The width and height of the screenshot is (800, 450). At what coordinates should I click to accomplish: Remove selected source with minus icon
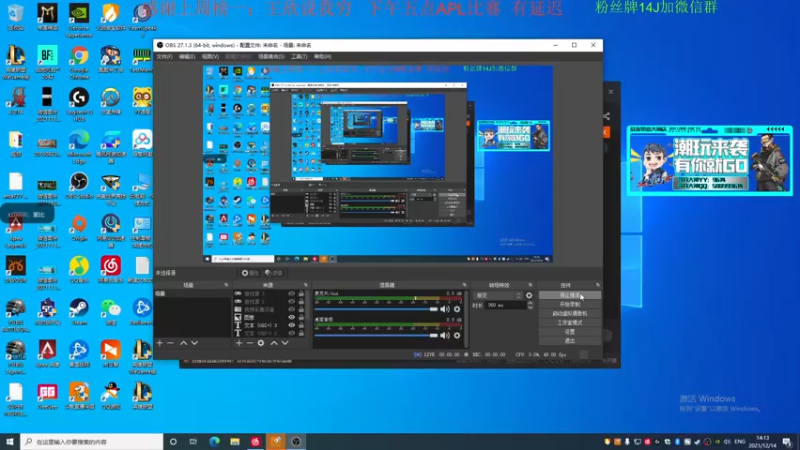point(249,343)
